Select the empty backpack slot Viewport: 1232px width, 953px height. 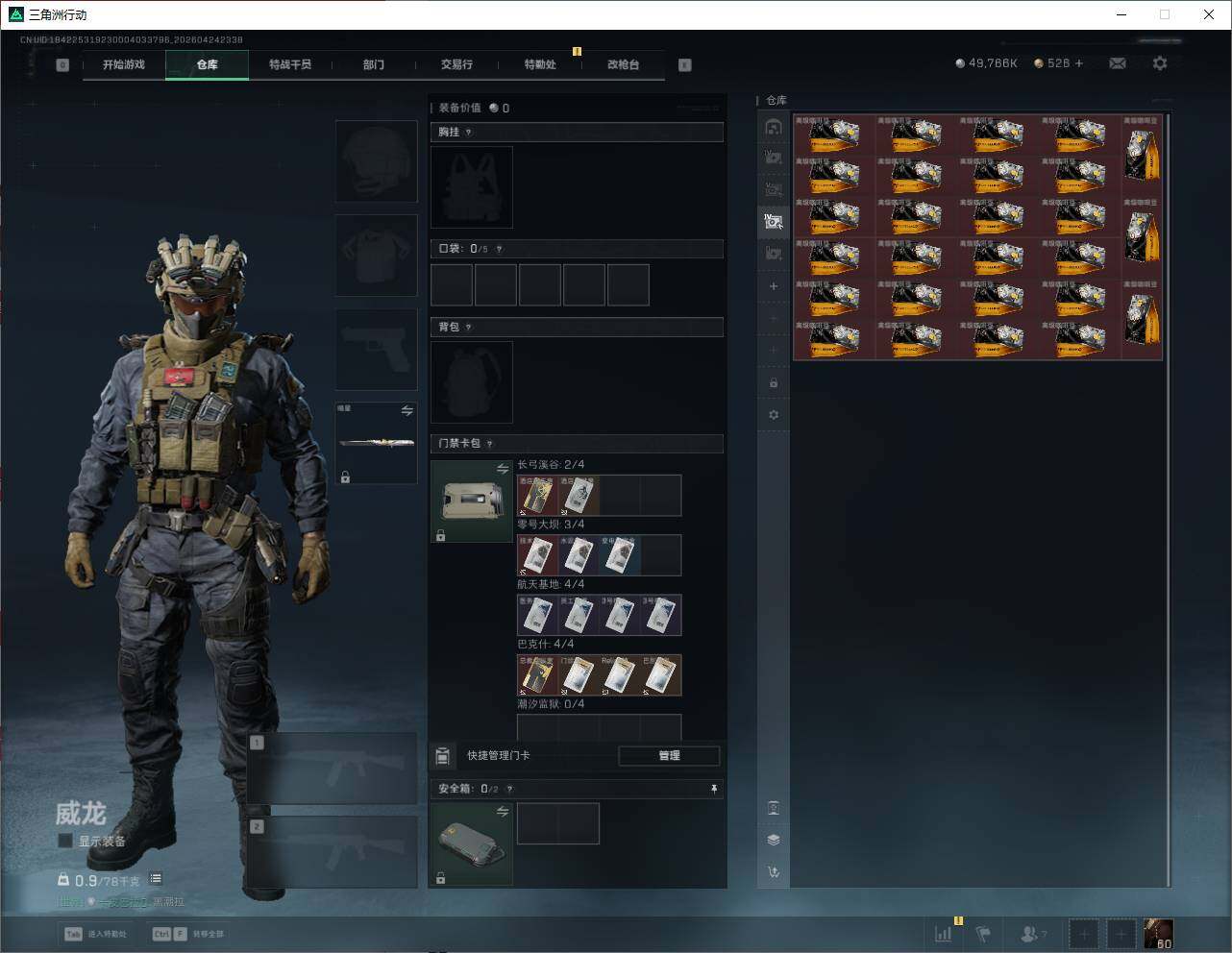472,382
